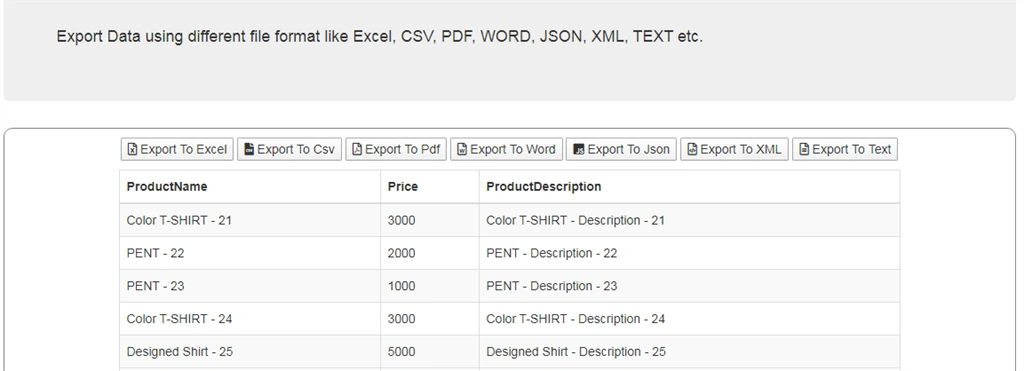Image resolution: width=1024 pixels, height=371 pixels.
Task: Click the Export To Excel button
Action: pos(177,149)
